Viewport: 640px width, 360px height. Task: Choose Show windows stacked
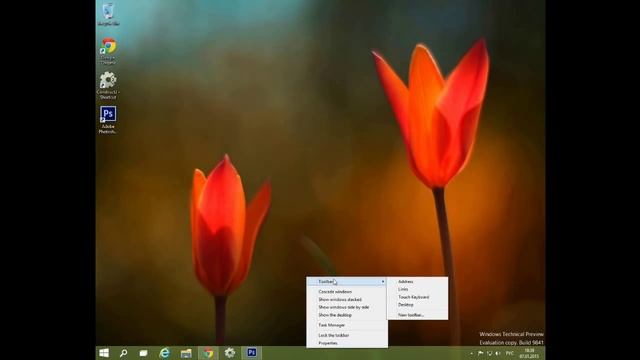(346, 300)
